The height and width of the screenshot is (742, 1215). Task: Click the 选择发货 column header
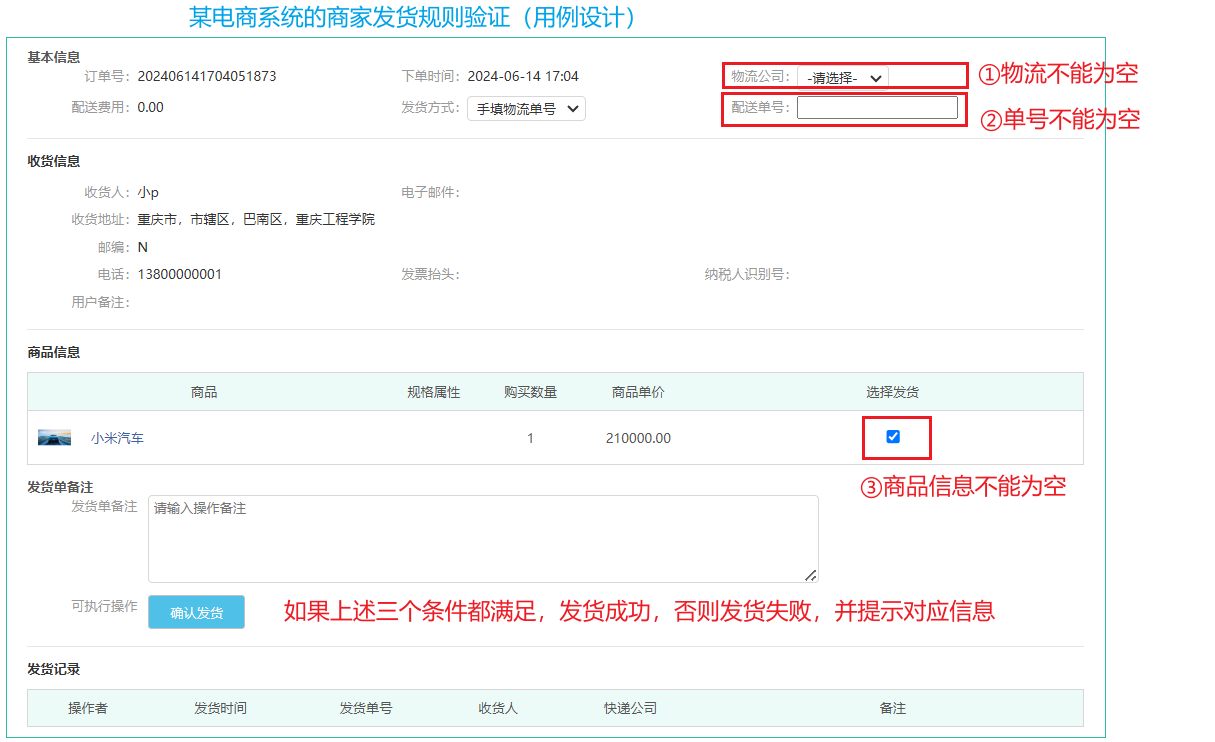click(x=893, y=392)
